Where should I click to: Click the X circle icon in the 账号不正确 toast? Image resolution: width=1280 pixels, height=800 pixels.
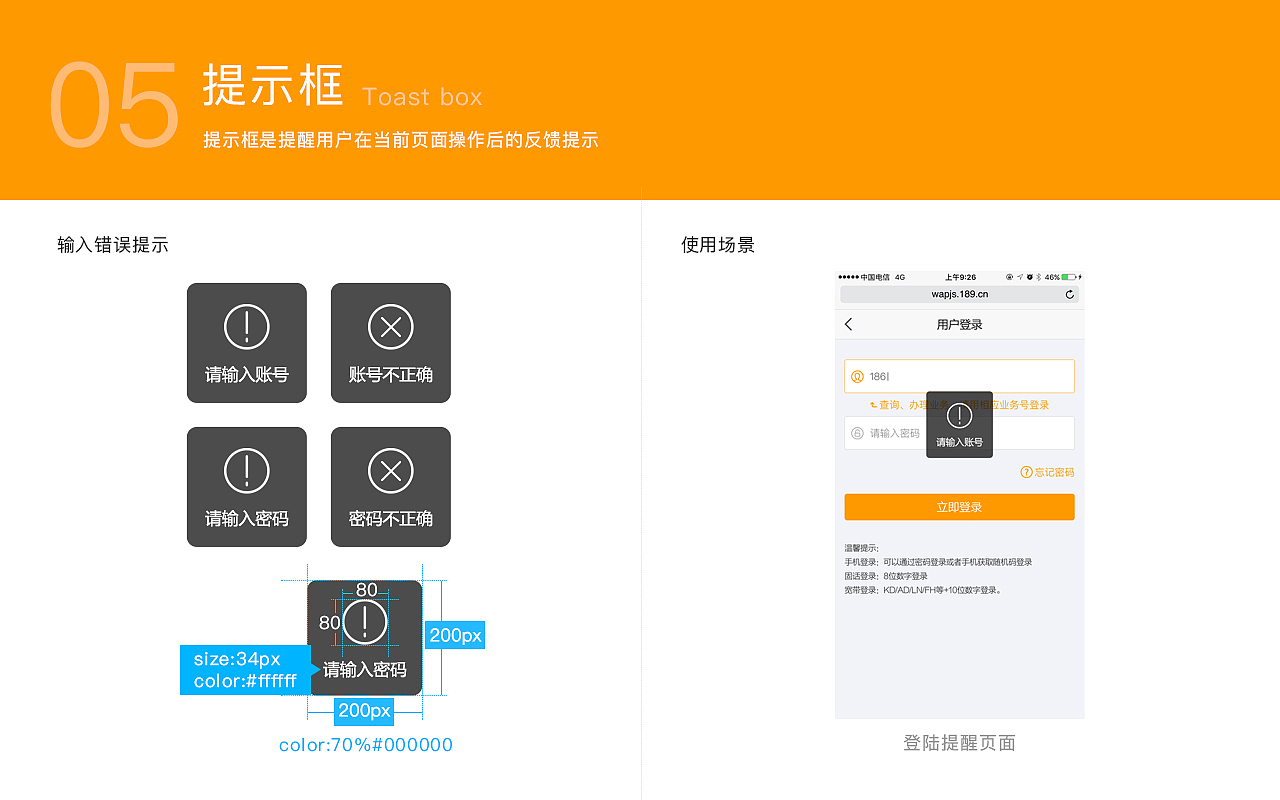[x=390, y=326]
